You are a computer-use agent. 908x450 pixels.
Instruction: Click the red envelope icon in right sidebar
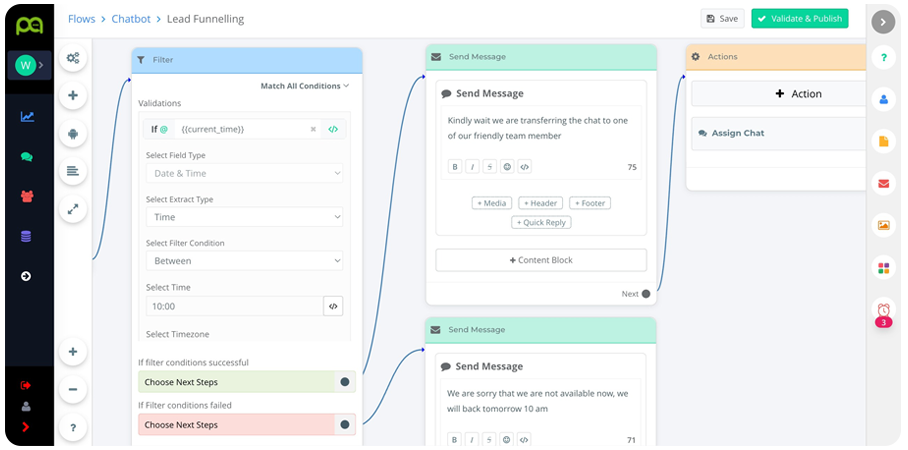coord(883,183)
